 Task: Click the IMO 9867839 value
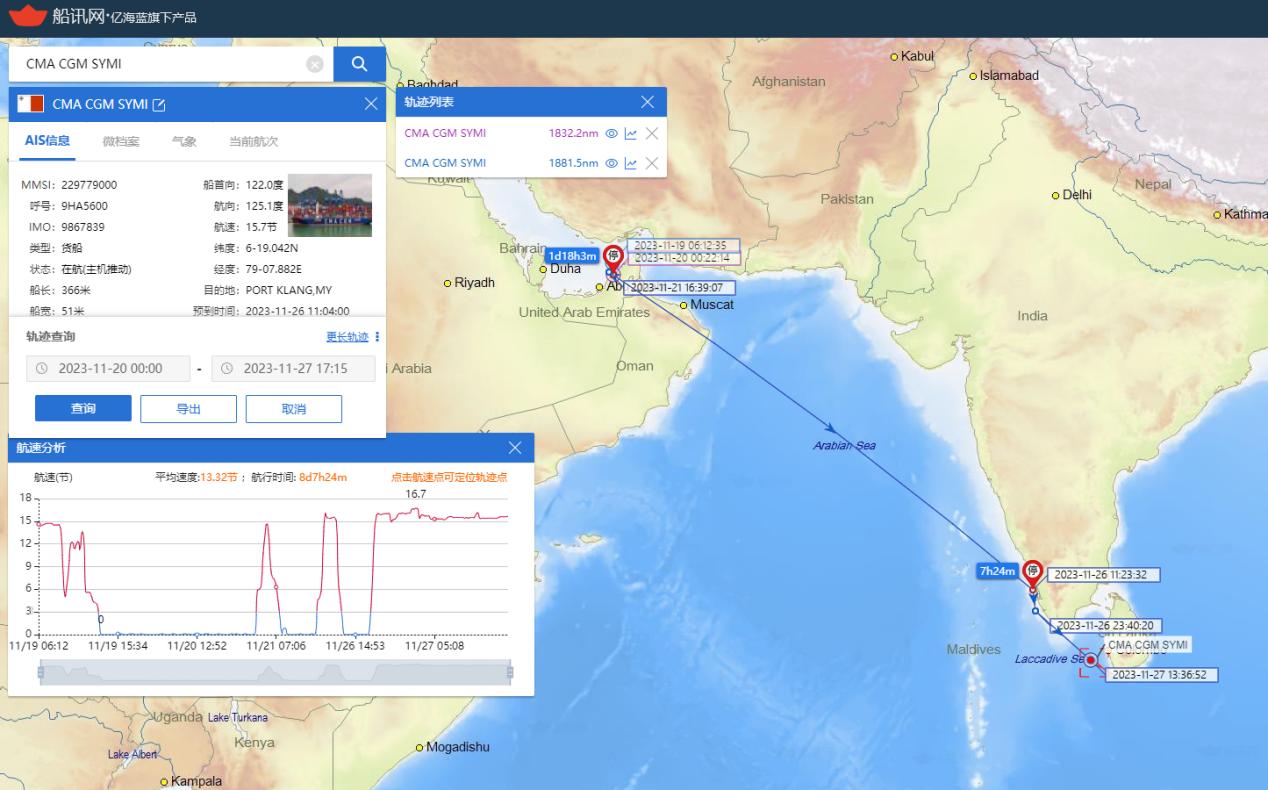83,227
